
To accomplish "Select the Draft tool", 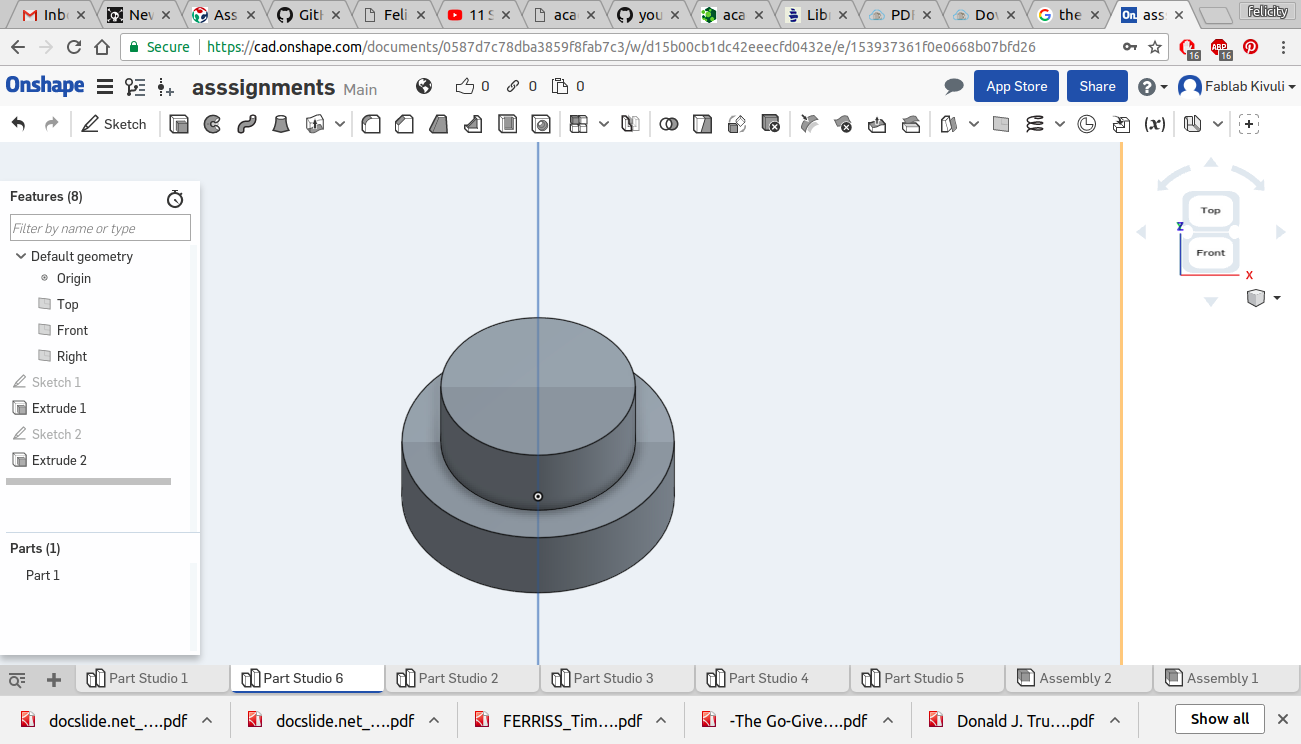I will point(438,124).
